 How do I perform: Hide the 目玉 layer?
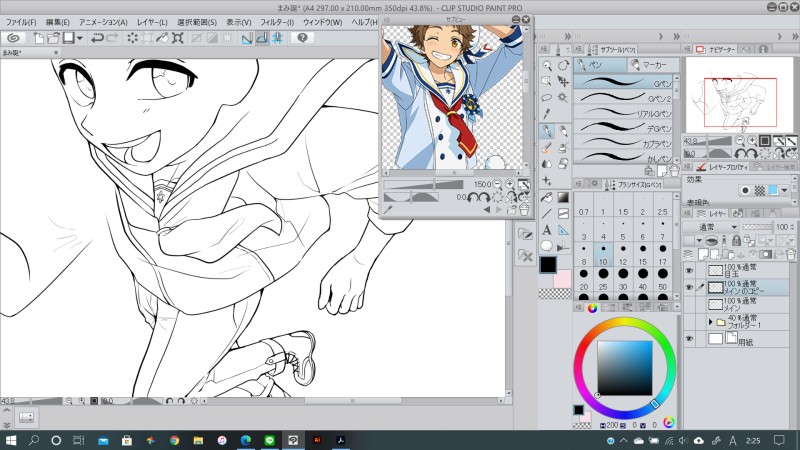[x=689, y=270]
